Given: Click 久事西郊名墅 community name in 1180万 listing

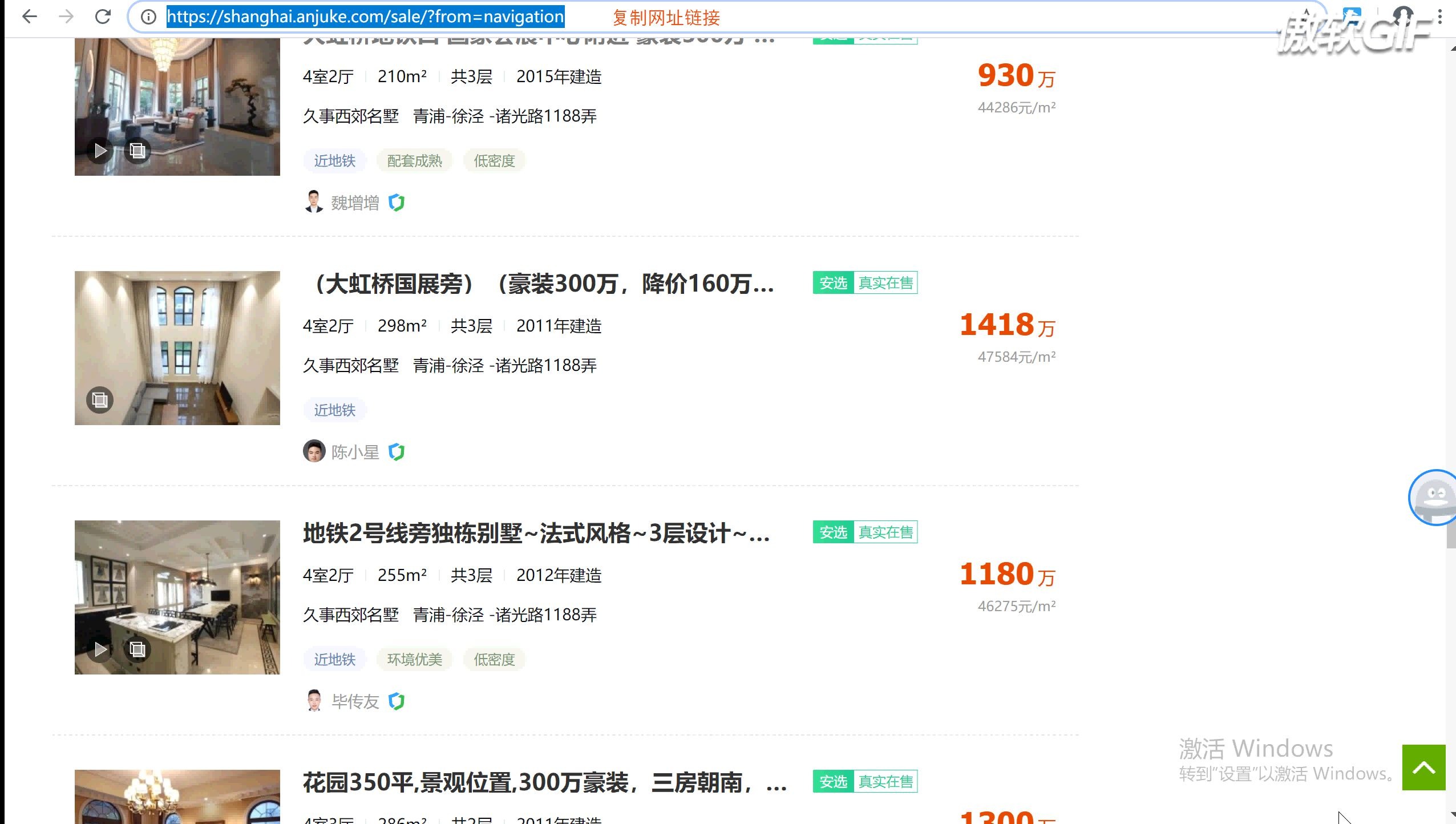Looking at the screenshot, I should click(x=351, y=615).
